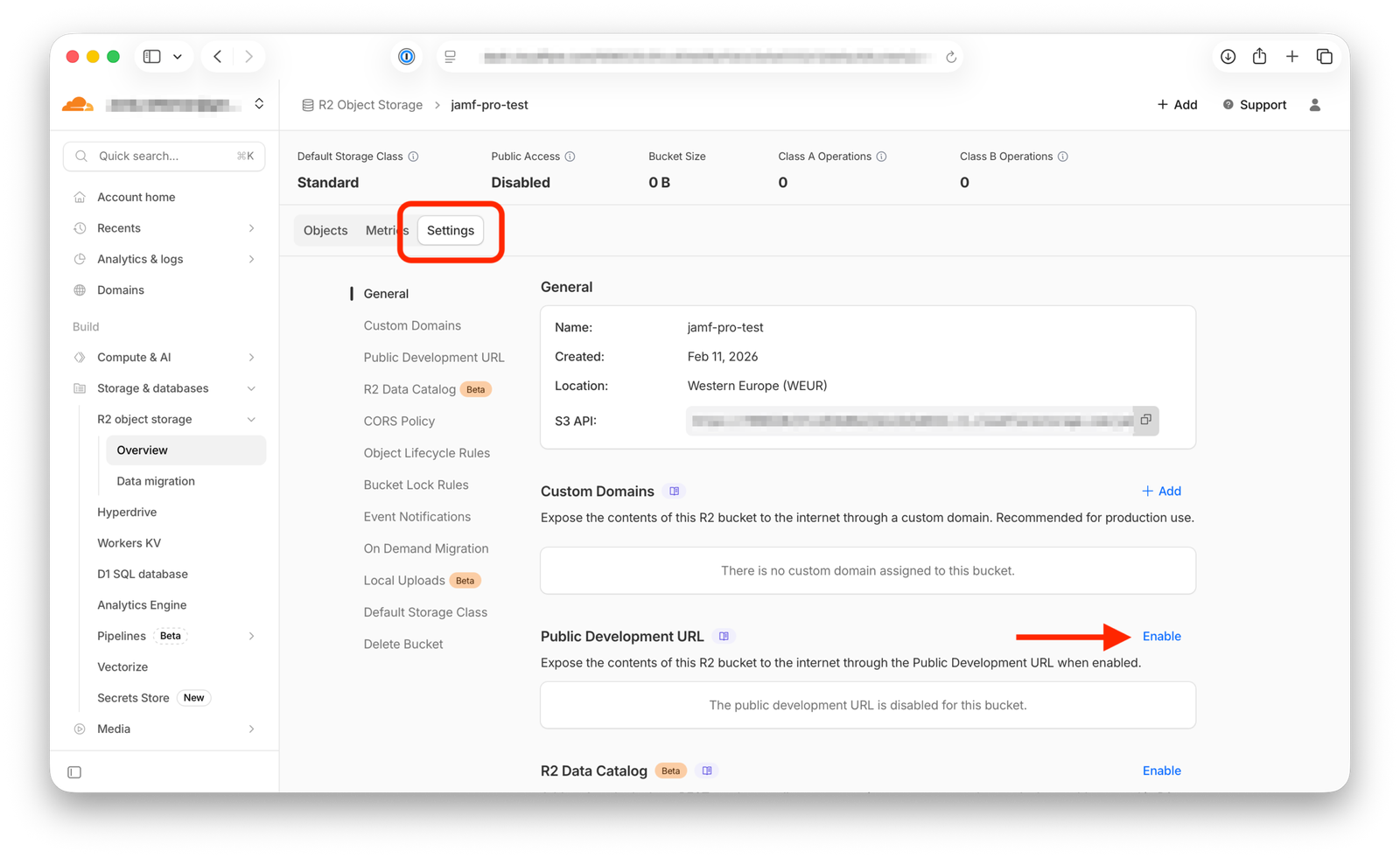Enable the Public Development URL

click(x=1161, y=637)
